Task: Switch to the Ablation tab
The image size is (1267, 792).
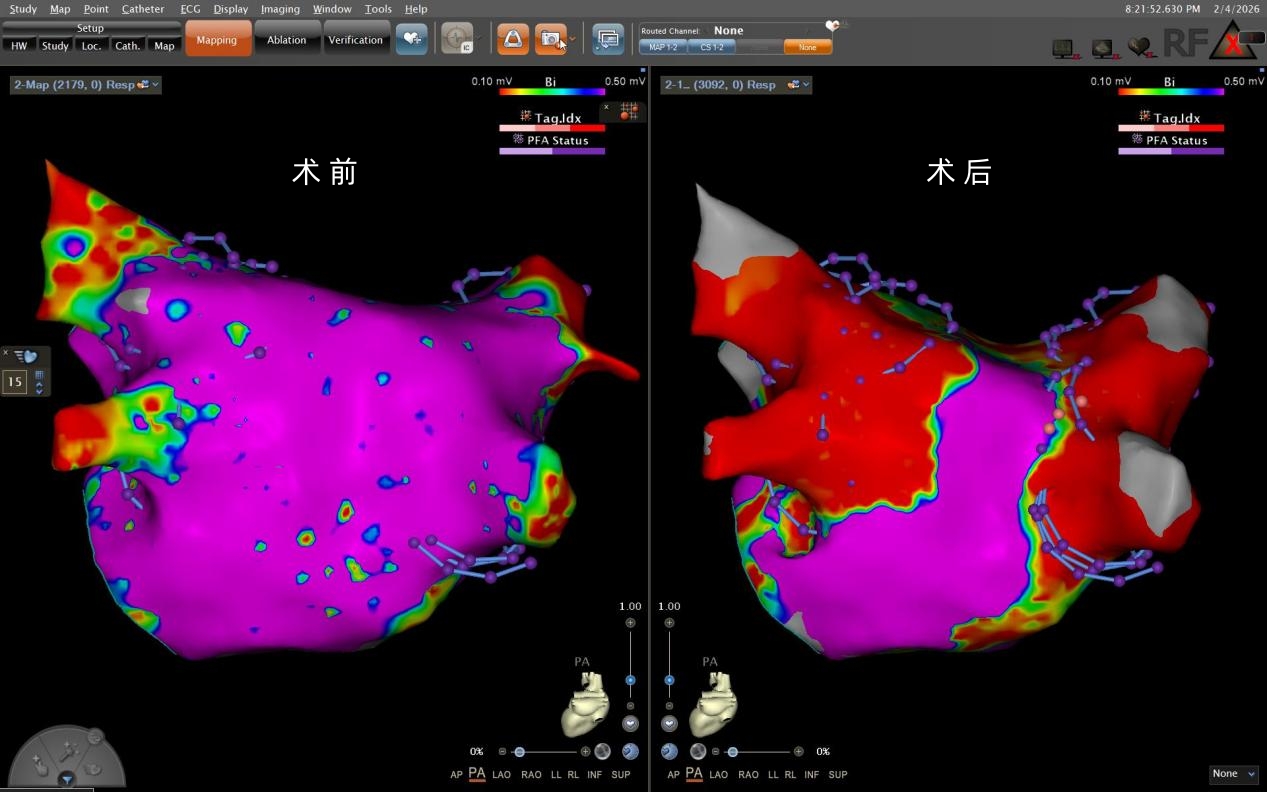Action: click(286, 40)
